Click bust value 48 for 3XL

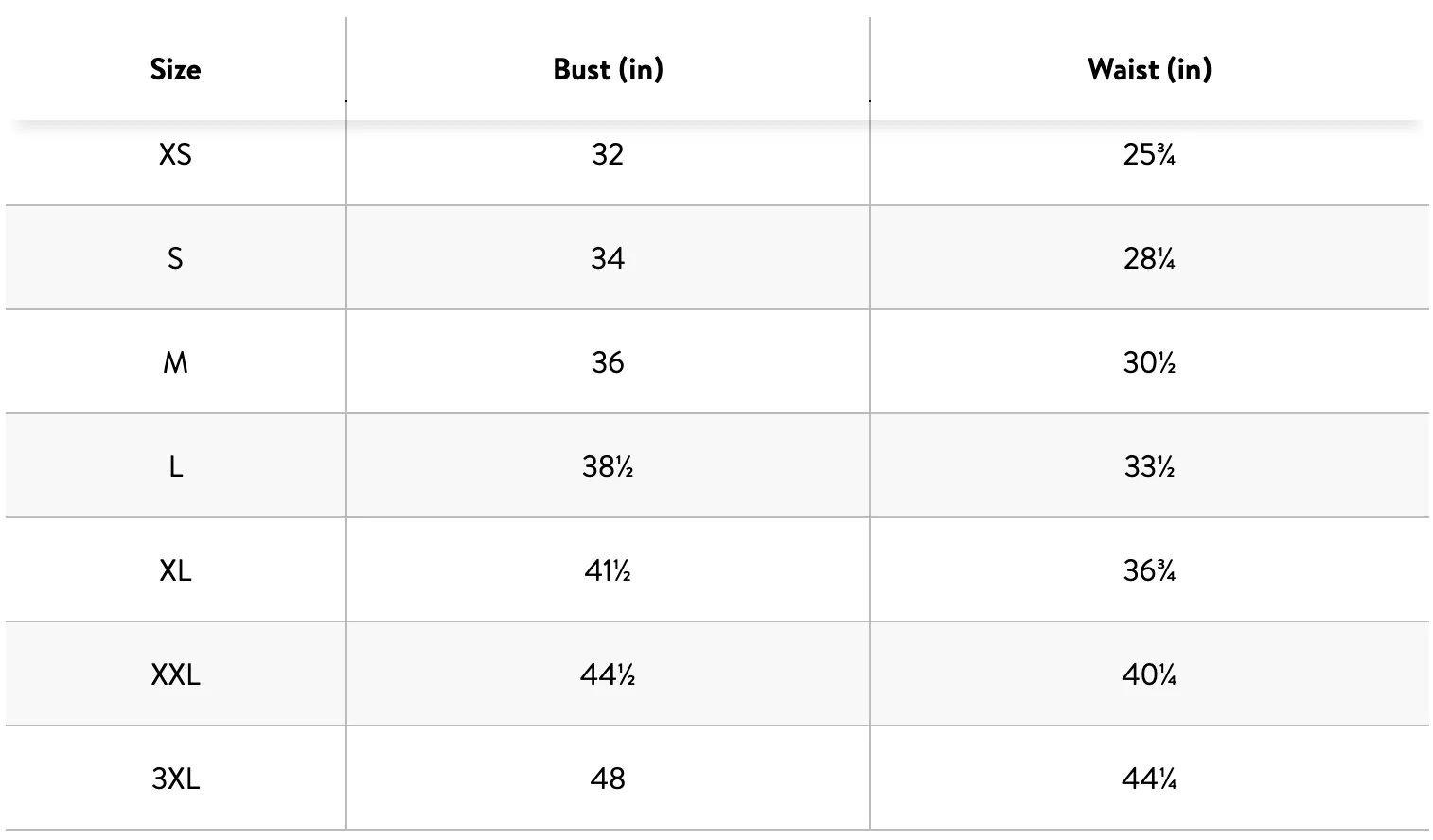[608, 779]
